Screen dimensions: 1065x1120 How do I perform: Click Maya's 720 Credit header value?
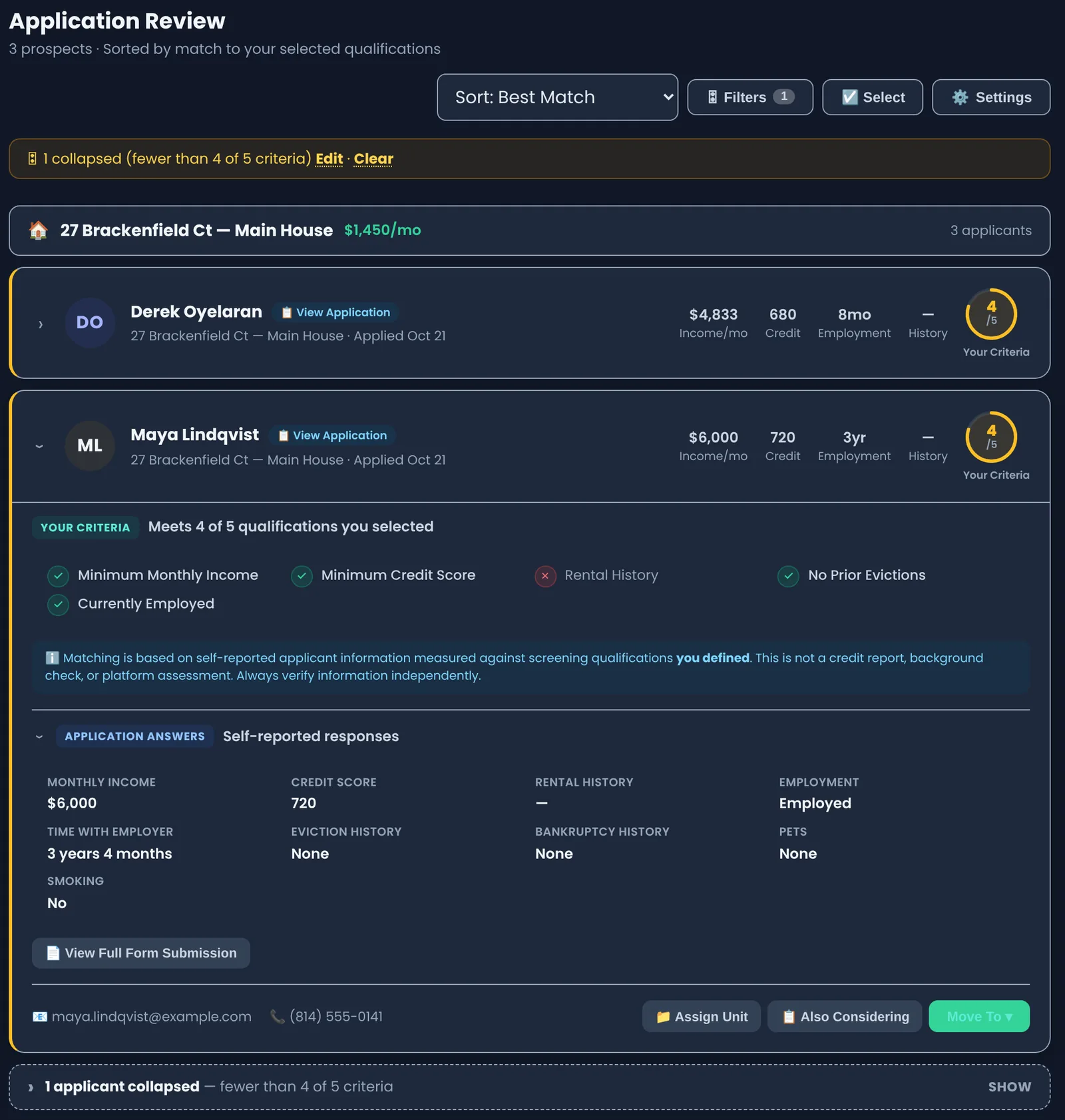pyautogui.click(x=782, y=437)
